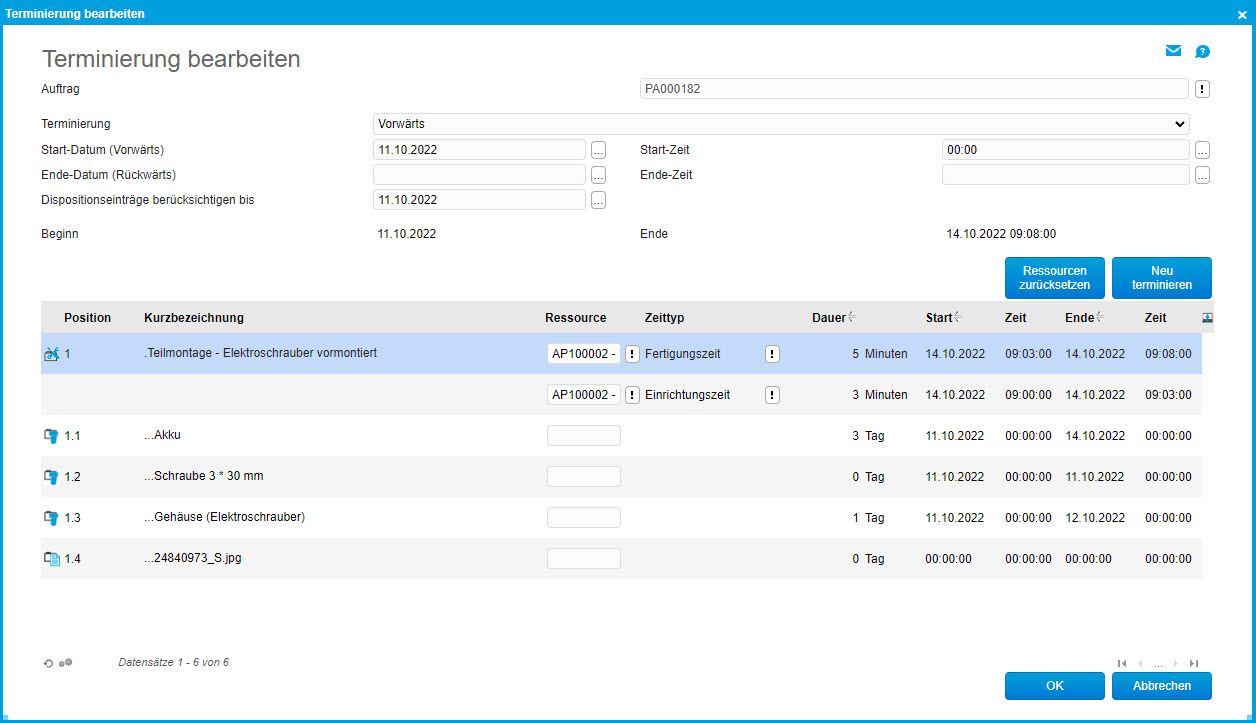1256x723 pixels.
Task: Click Neu terminieren button
Action: (1162, 278)
